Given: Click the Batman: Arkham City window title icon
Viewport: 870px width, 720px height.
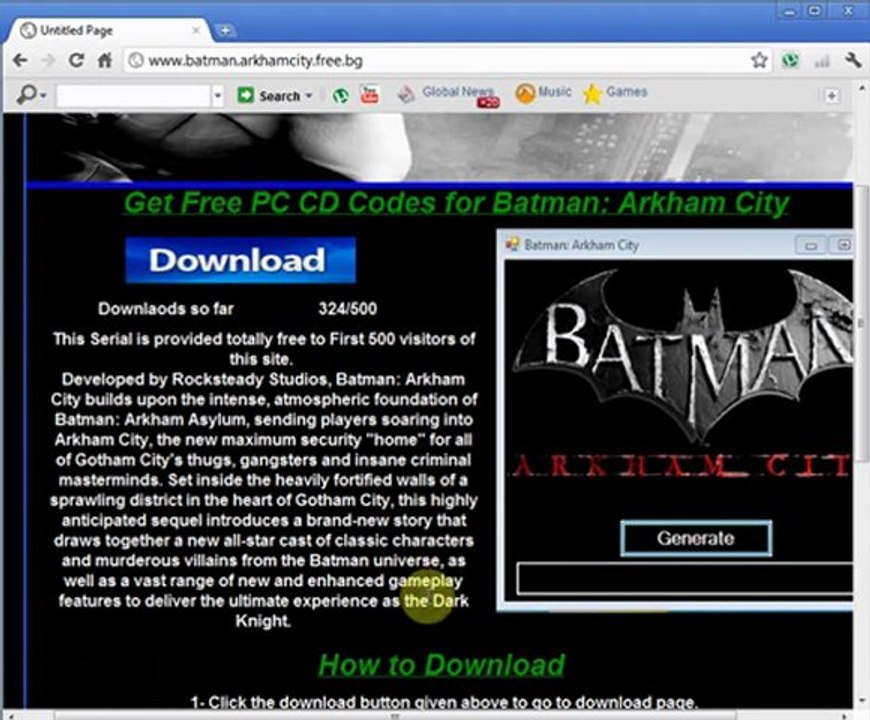Looking at the screenshot, I should pos(512,245).
